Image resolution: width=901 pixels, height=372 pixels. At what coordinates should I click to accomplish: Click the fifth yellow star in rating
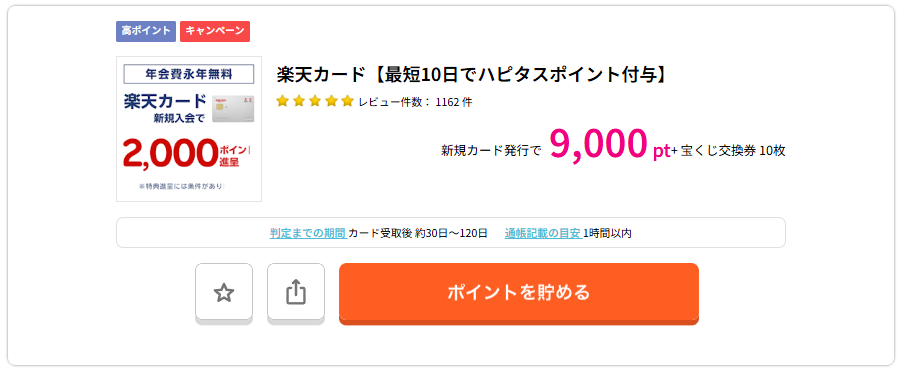point(346,102)
